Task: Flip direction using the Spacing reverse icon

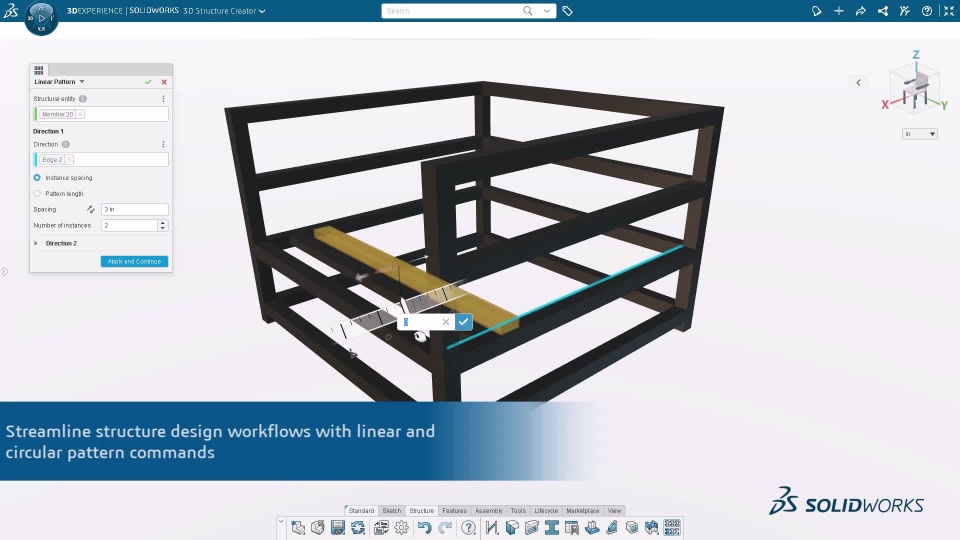Action: coord(91,209)
